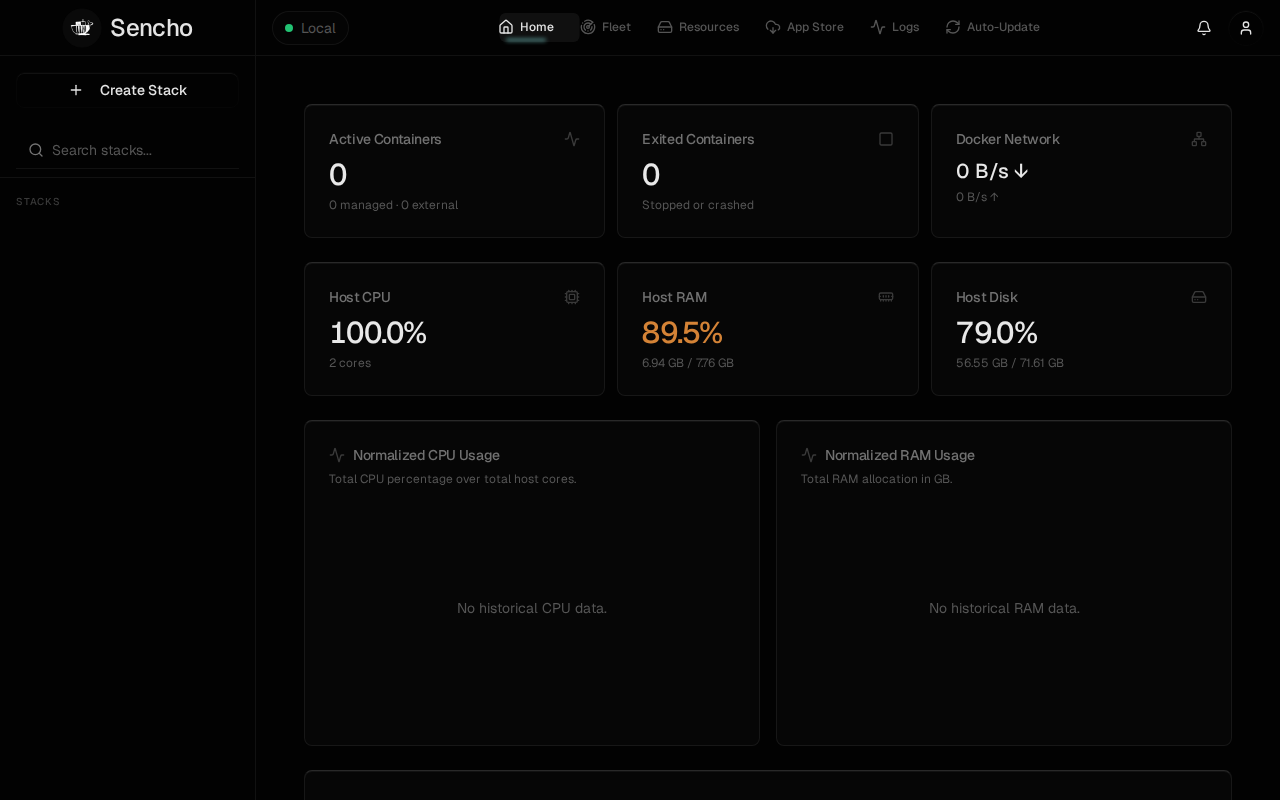View the Logs tab

pyautogui.click(x=895, y=27)
